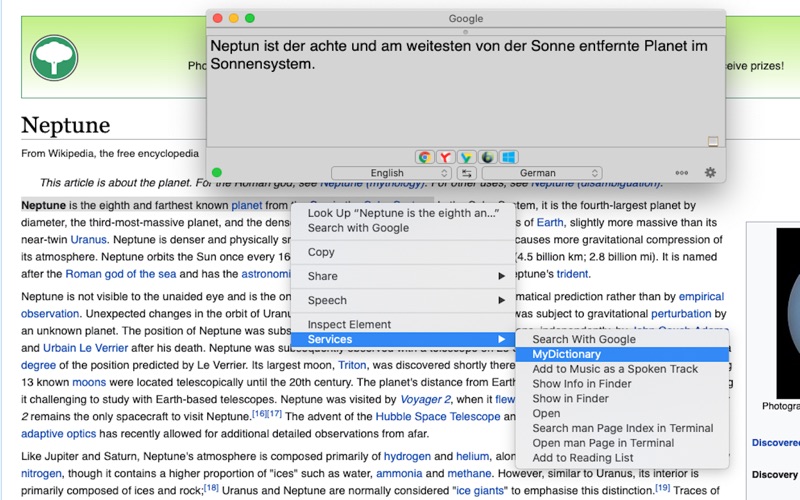The height and width of the screenshot is (500, 800).
Task: Select the Microsoft Windows translation engine icon
Action: [x=508, y=157]
